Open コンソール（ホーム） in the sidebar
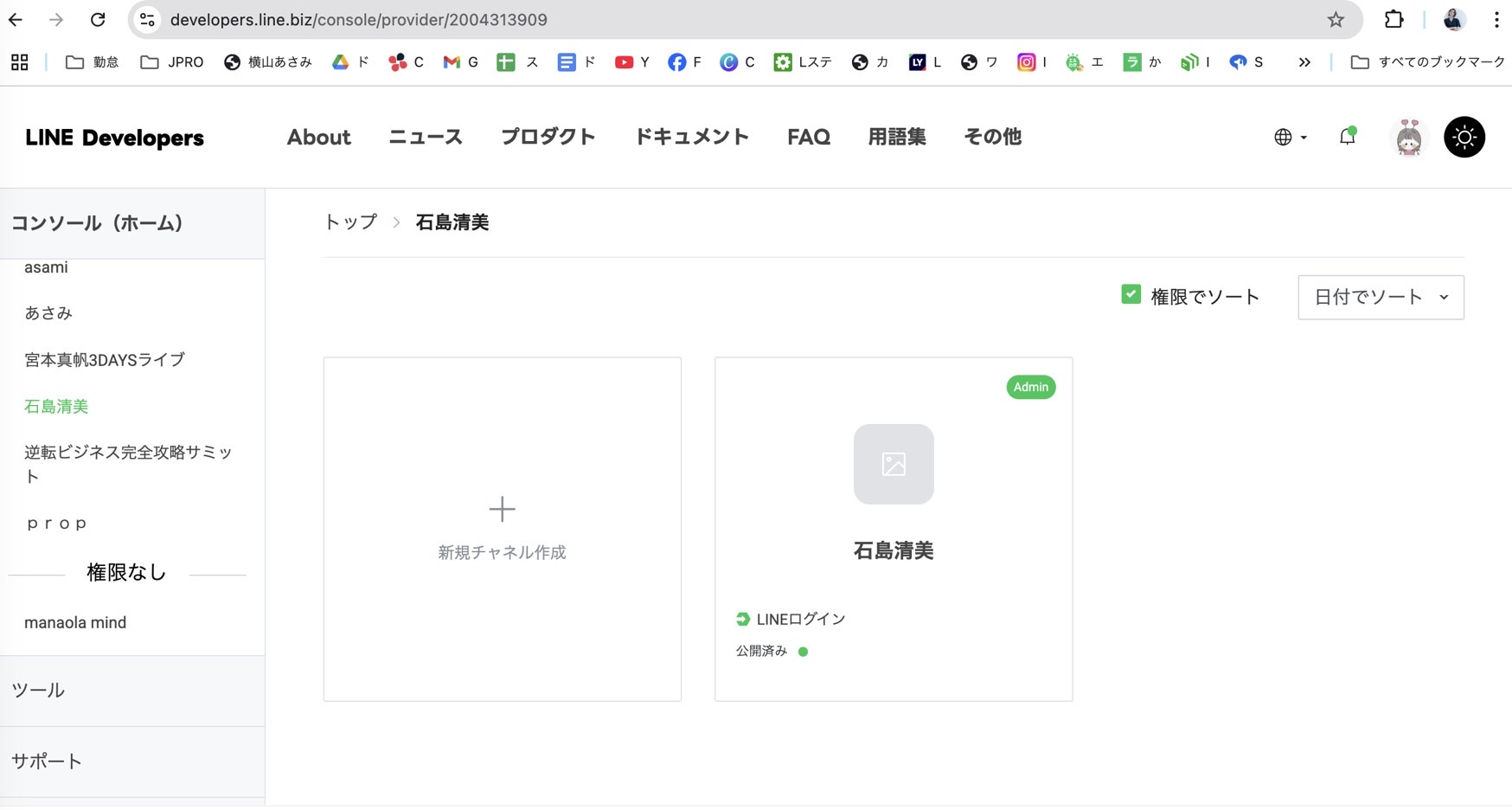1512x810 pixels. tap(132, 223)
